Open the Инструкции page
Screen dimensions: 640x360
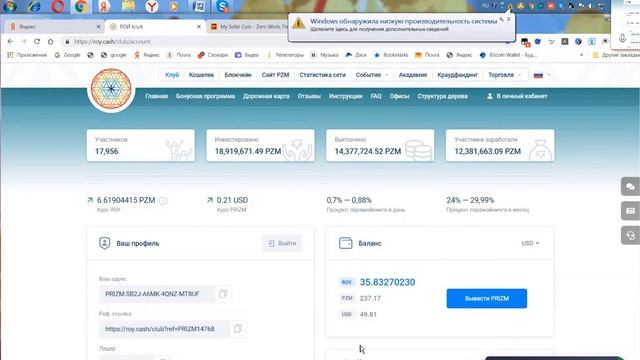[345, 96]
